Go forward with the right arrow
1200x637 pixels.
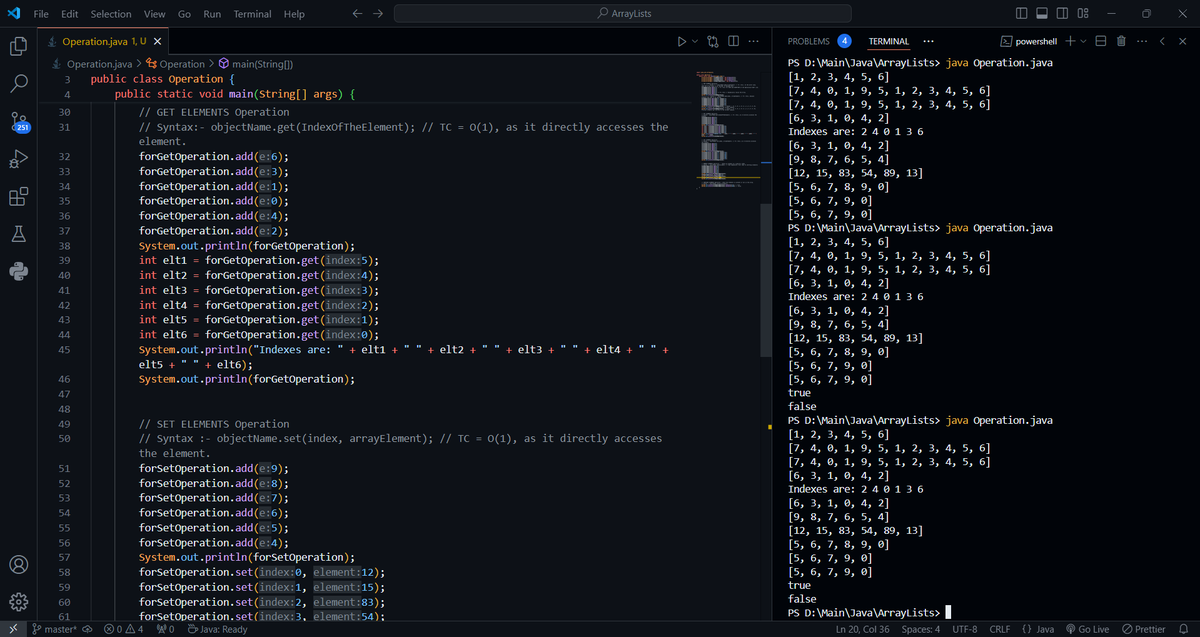pyautogui.click(x=378, y=14)
